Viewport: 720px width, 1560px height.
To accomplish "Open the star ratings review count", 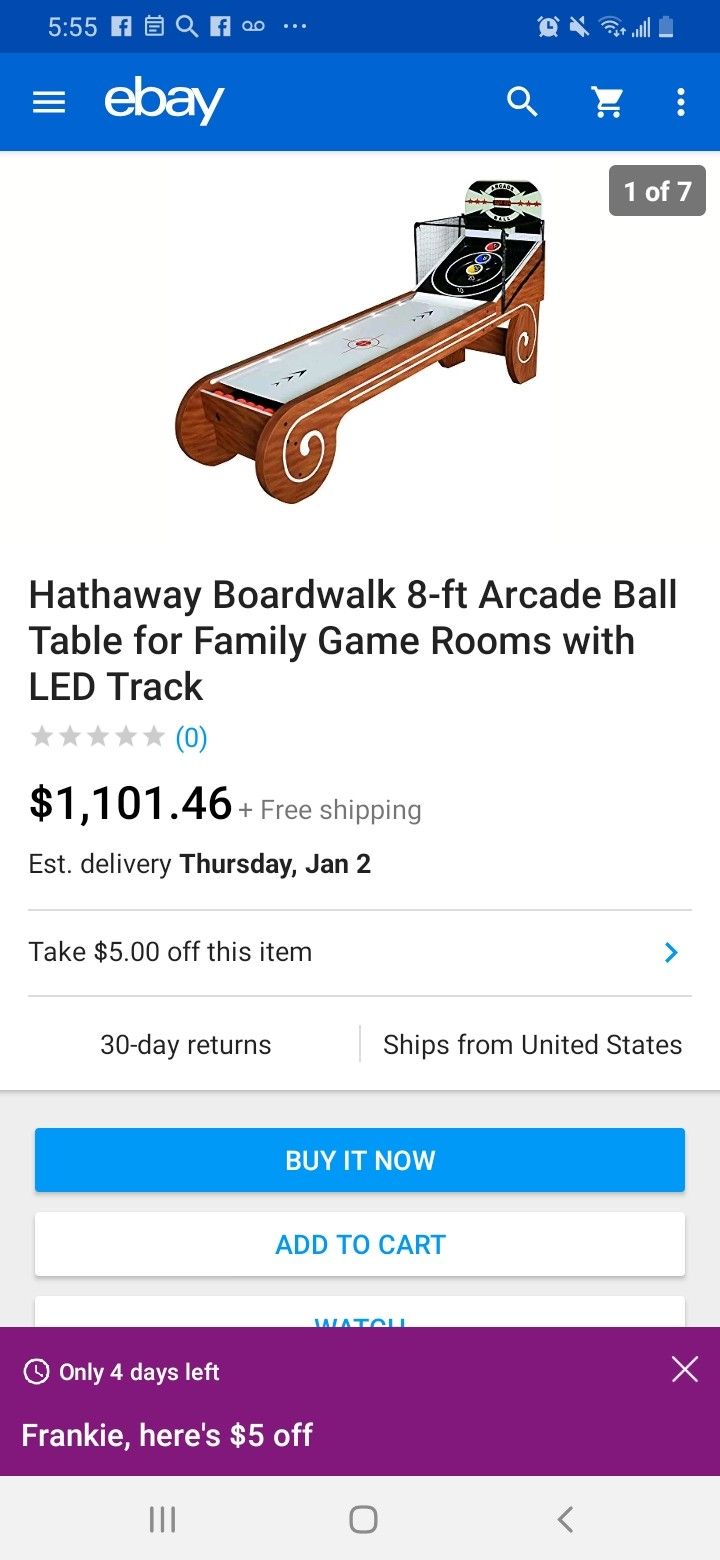I will [x=191, y=738].
